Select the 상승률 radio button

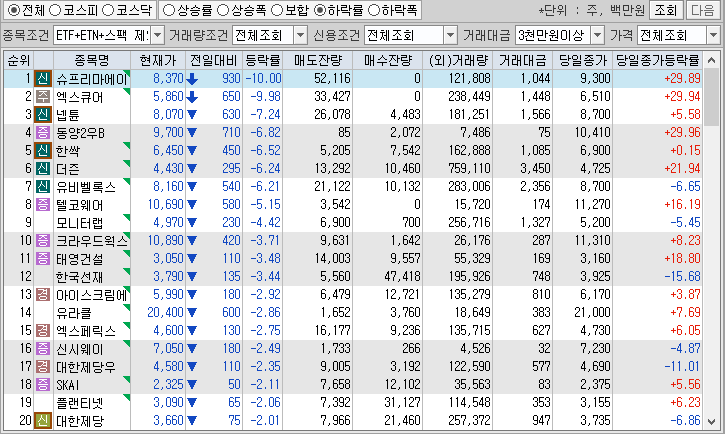coord(169,10)
